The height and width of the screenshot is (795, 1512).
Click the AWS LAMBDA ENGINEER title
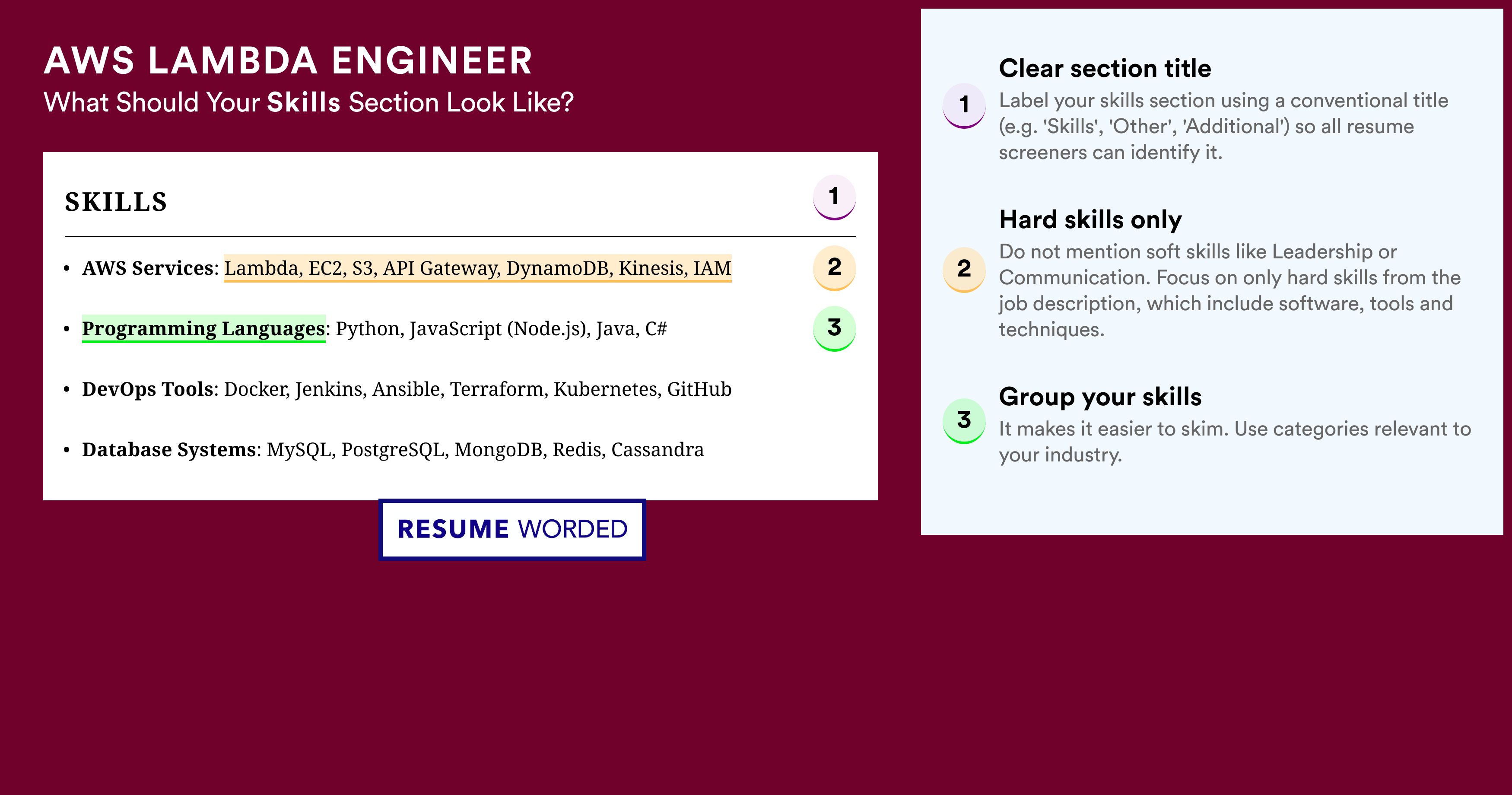pos(288,60)
